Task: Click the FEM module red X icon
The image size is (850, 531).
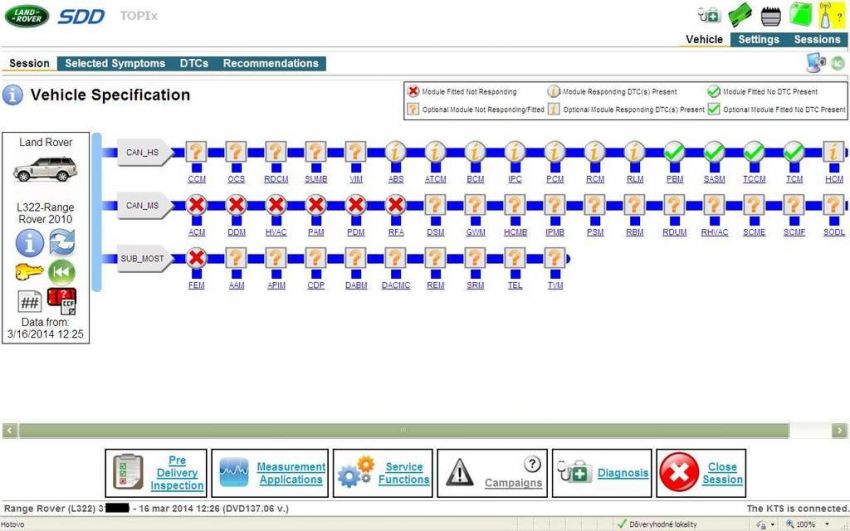Action: point(196,259)
